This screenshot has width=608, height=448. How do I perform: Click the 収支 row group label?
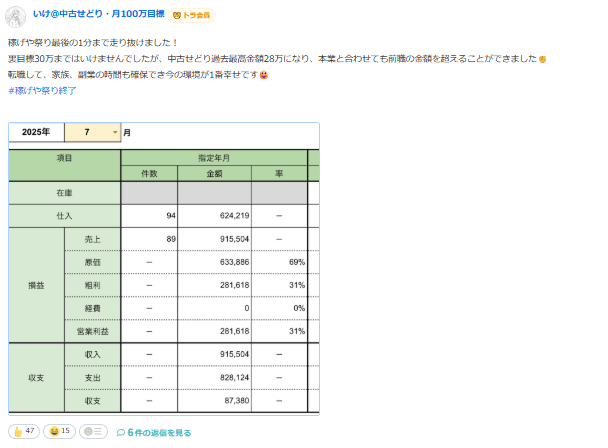36,378
